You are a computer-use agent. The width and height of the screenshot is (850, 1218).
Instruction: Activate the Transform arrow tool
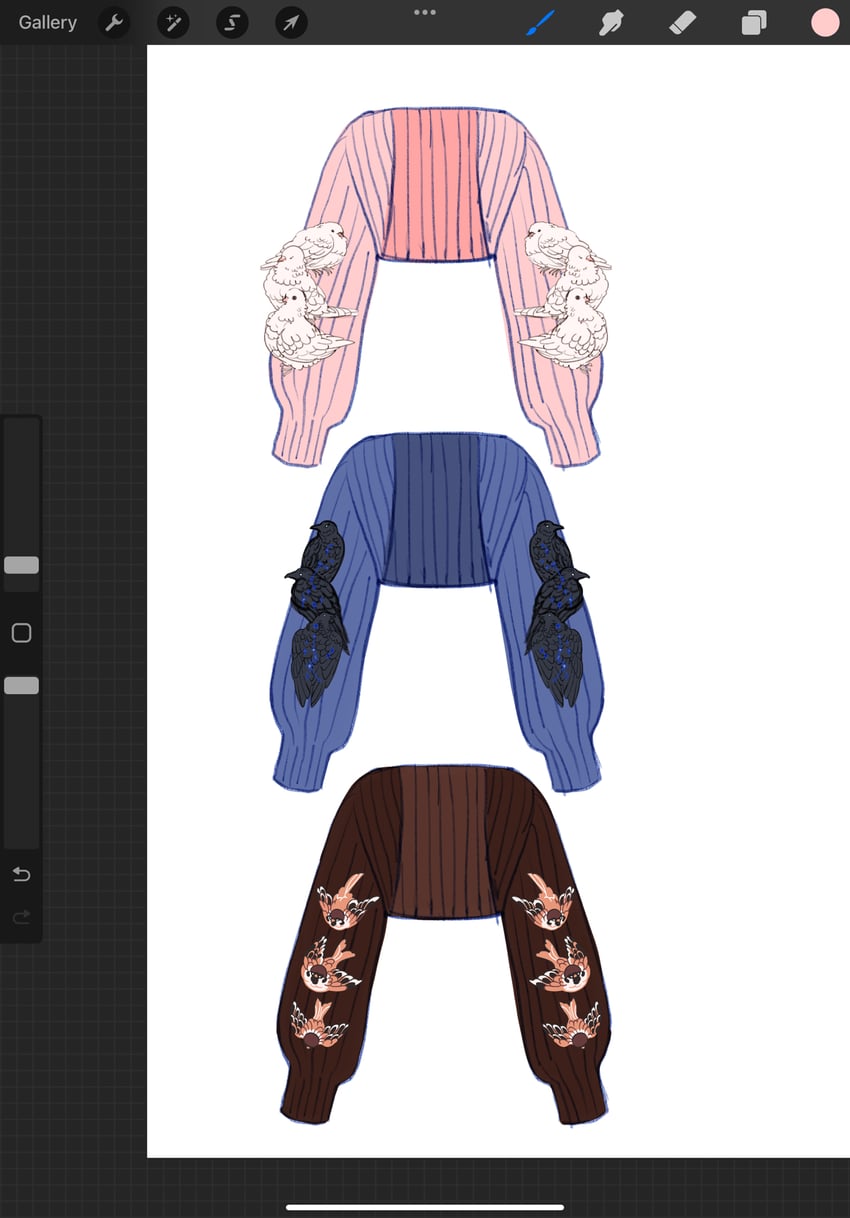tap(291, 22)
